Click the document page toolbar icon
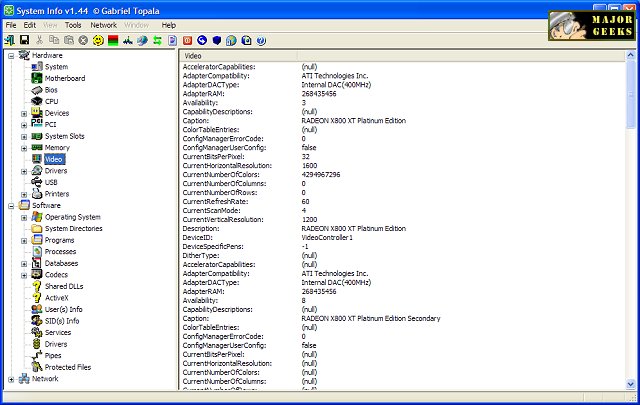This screenshot has width=640, height=405. (x=172, y=40)
